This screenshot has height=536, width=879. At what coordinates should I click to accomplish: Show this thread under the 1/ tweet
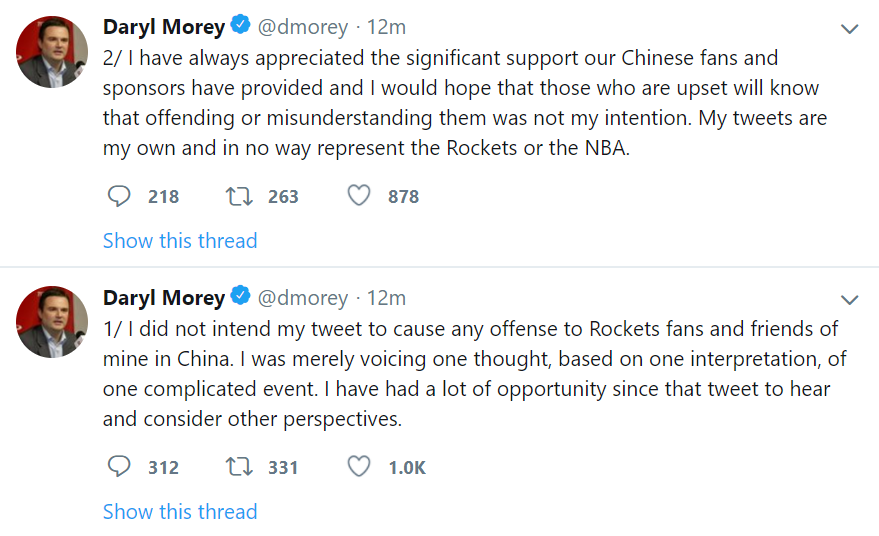coord(180,511)
